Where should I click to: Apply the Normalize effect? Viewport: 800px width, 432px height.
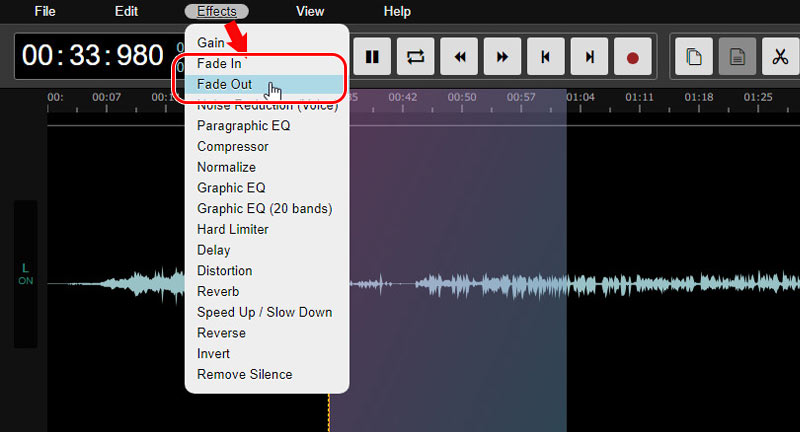pyautogui.click(x=226, y=167)
